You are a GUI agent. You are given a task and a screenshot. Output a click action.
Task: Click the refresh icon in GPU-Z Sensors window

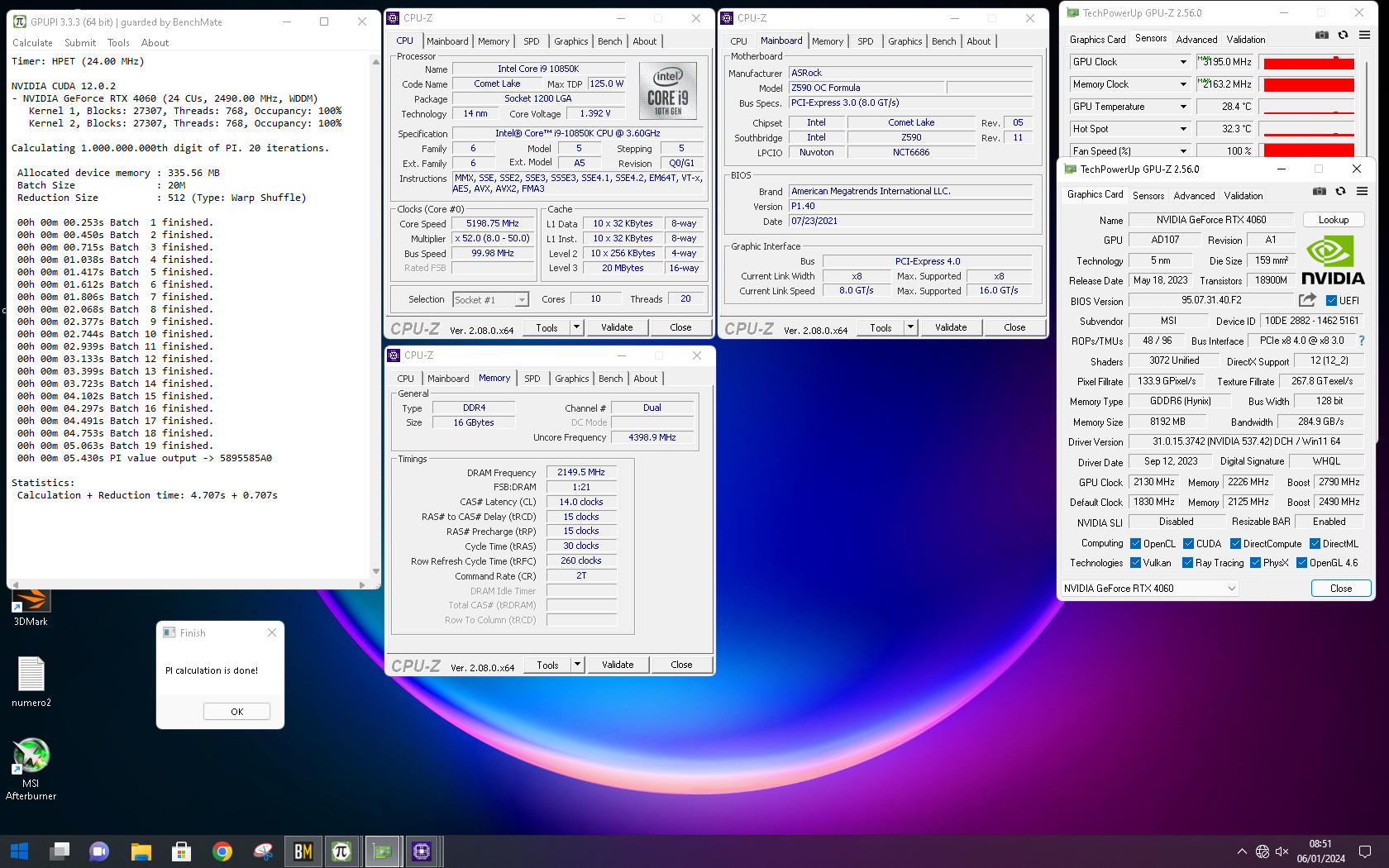coord(1343,35)
